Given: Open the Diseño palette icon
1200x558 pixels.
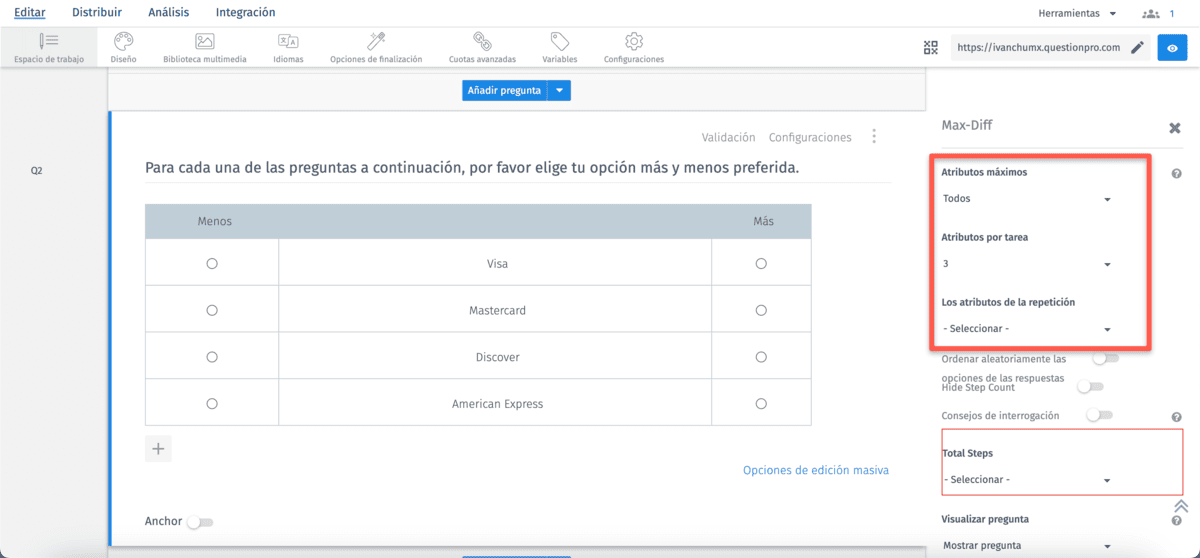Looking at the screenshot, I should pyautogui.click(x=123, y=41).
